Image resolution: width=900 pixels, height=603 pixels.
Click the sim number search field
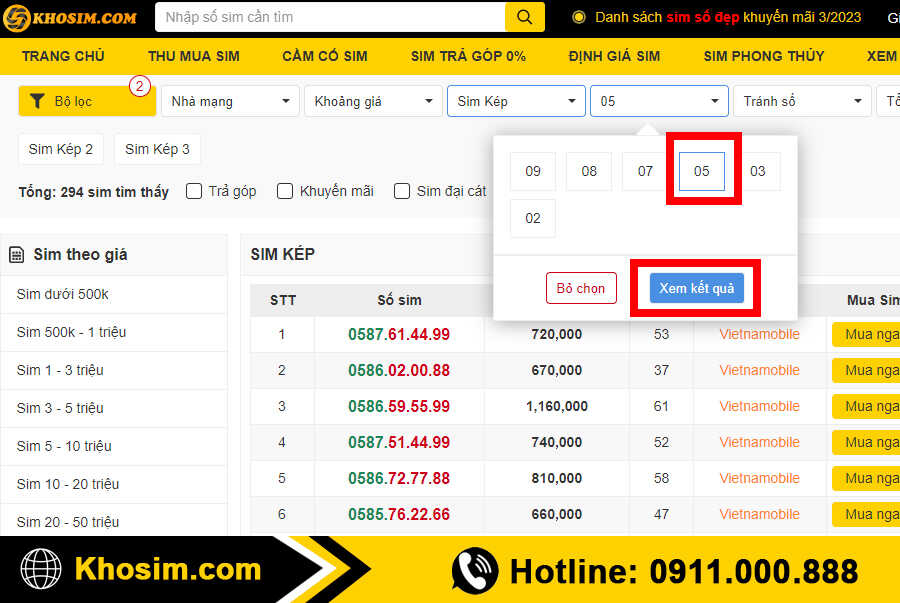330,17
